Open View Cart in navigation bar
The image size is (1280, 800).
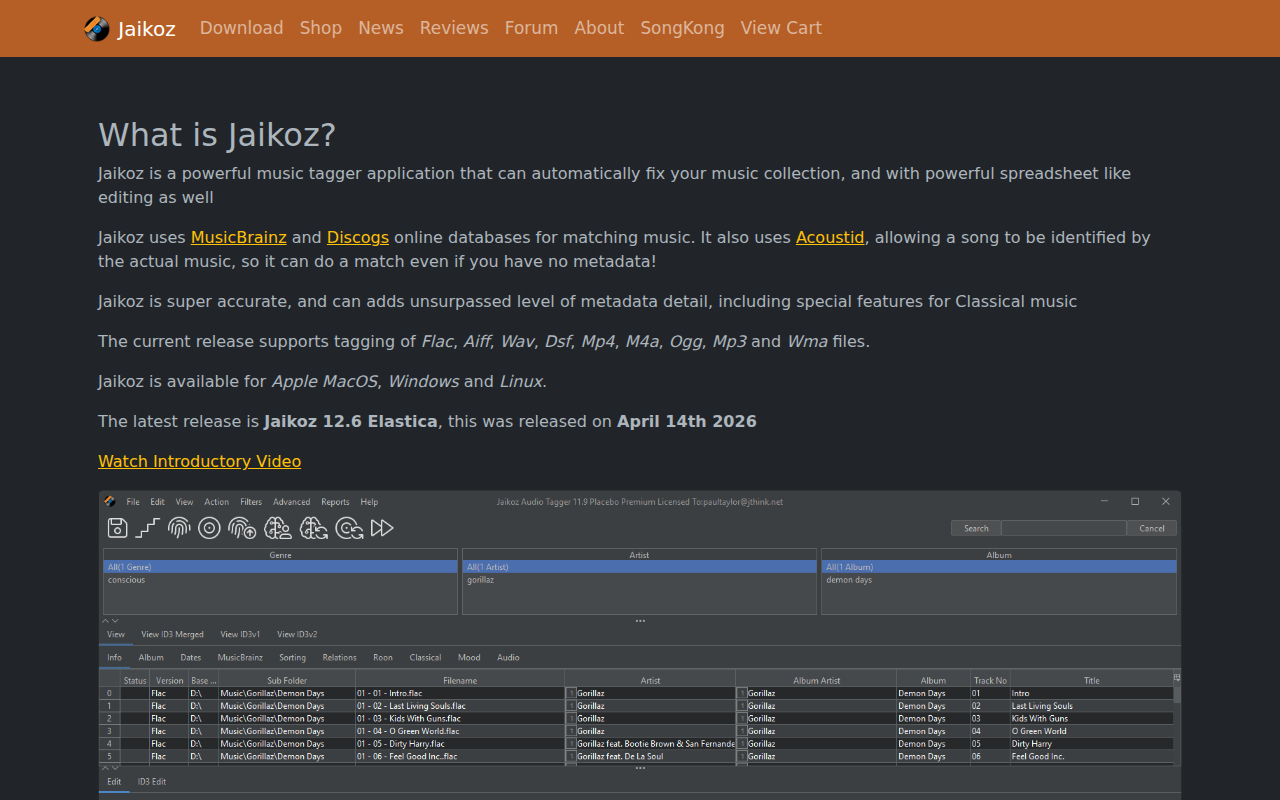(781, 28)
